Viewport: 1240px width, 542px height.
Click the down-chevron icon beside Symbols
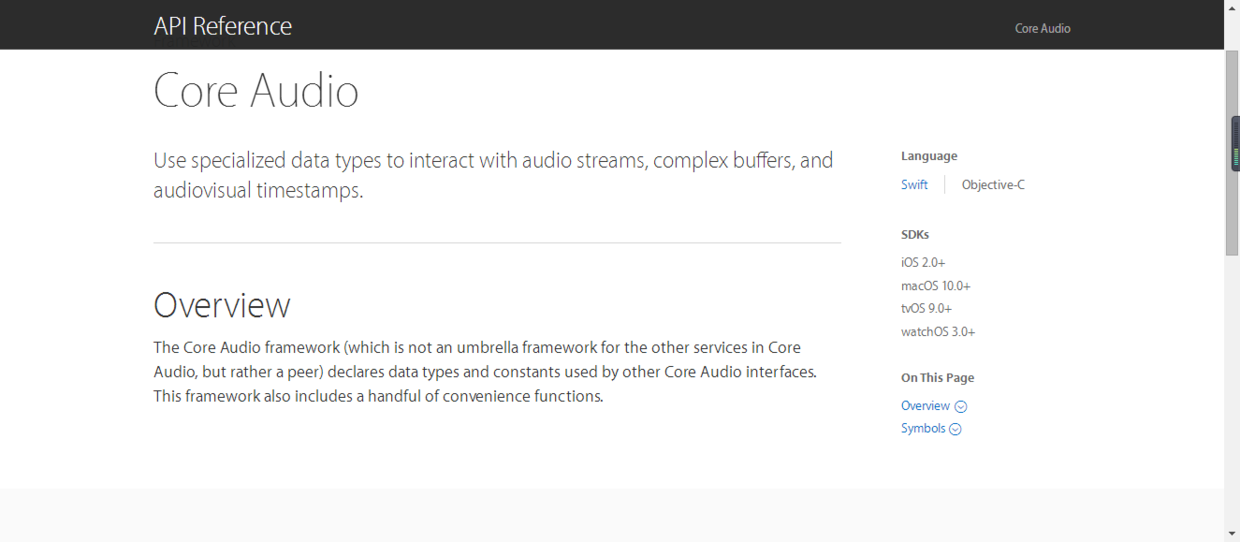click(955, 429)
